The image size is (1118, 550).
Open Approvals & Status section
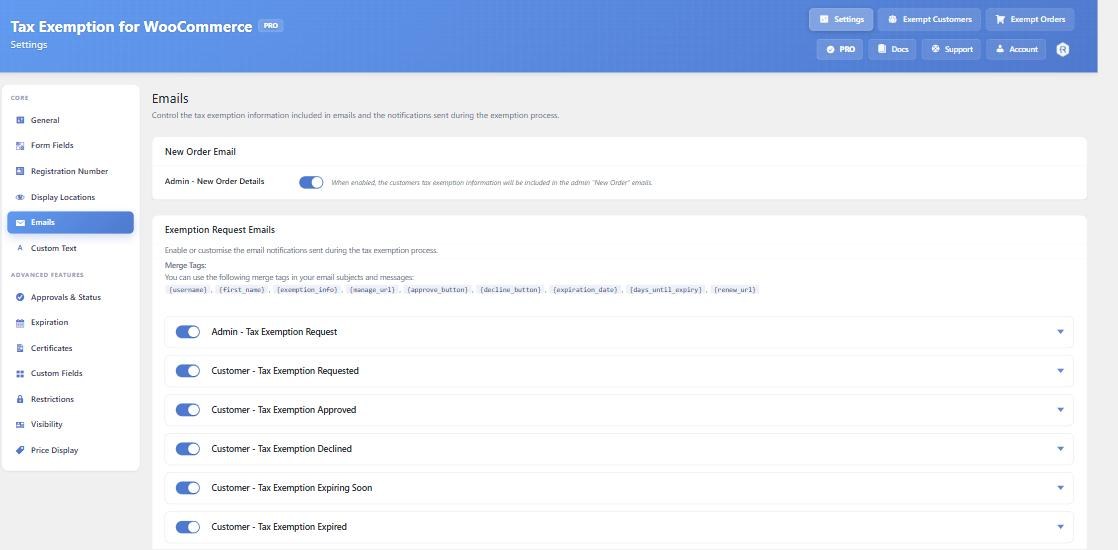[x=71, y=297]
